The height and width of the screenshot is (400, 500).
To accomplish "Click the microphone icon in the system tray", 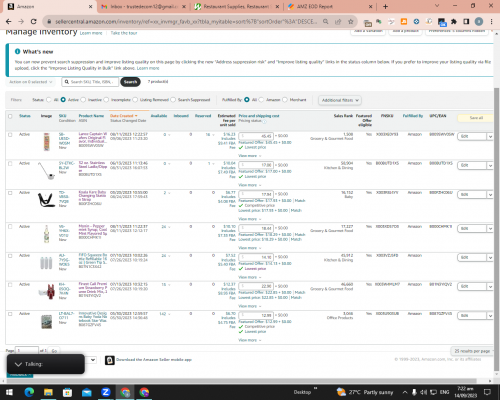I will [414, 392].
